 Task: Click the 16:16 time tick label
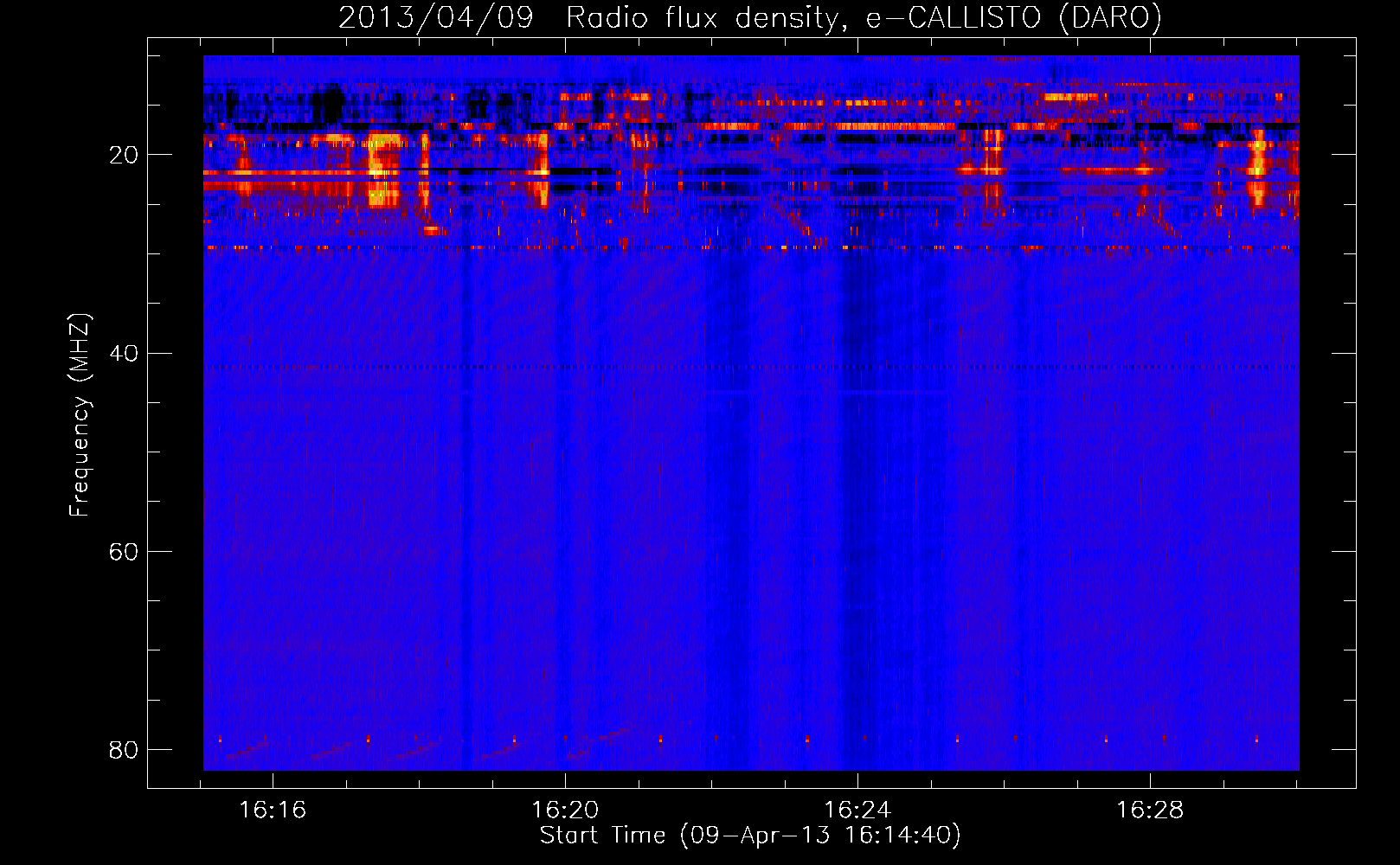tap(273, 811)
